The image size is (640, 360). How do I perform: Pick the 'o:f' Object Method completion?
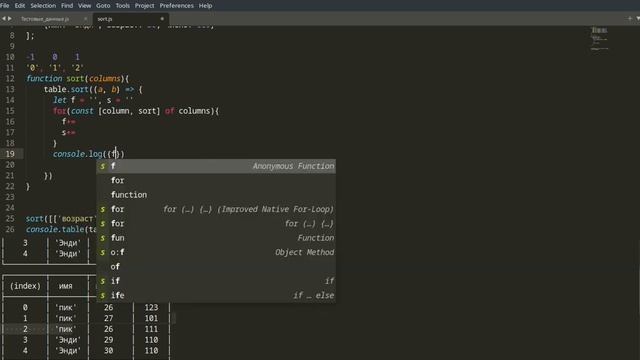point(216,253)
